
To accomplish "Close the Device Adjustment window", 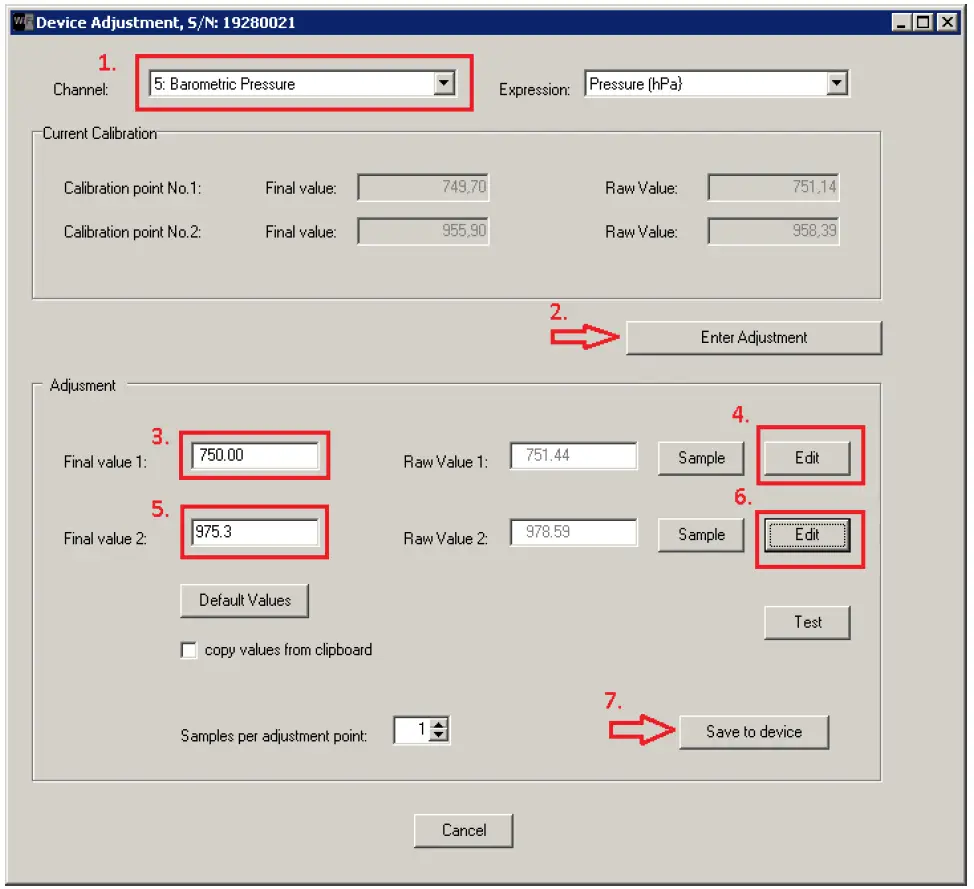I will [x=947, y=22].
